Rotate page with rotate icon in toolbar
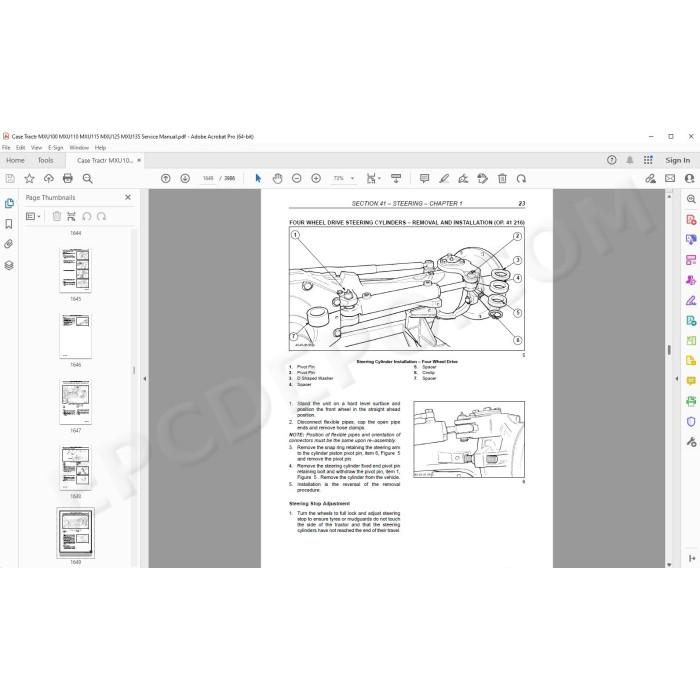 point(521,179)
